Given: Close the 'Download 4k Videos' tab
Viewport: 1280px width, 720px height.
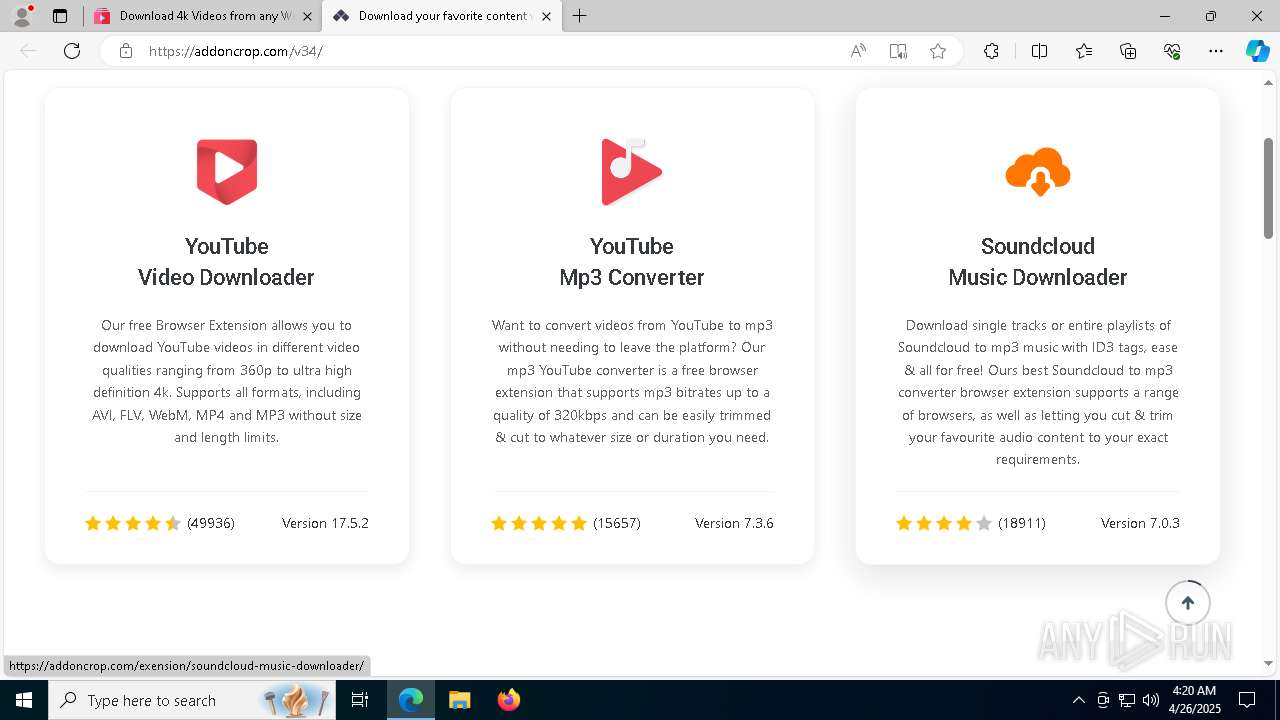Looking at the screenshot, I should 307,16.
